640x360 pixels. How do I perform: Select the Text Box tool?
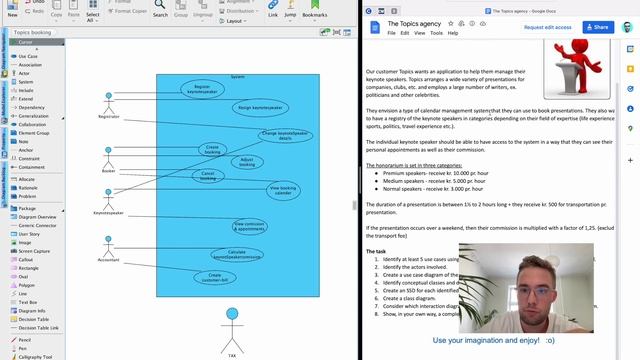(x=27, y=302)
